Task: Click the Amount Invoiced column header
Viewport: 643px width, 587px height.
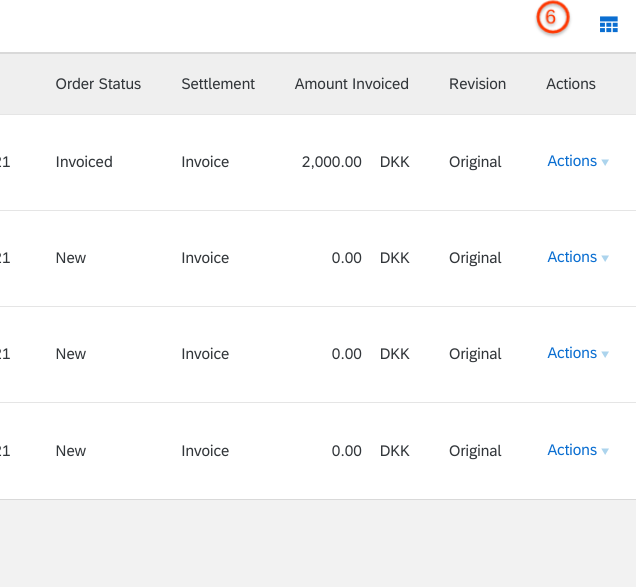Action: 351,84
